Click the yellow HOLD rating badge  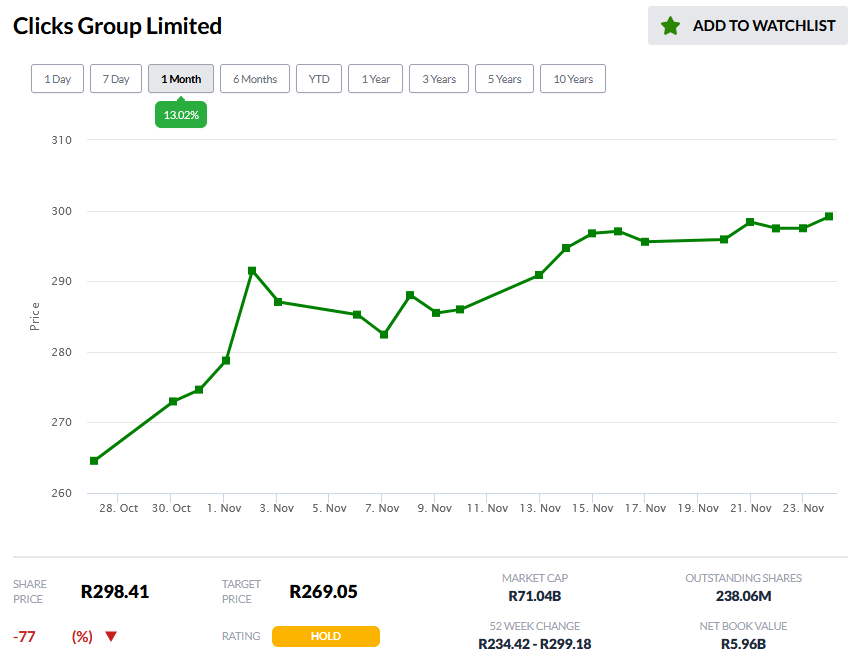[326, 636]
